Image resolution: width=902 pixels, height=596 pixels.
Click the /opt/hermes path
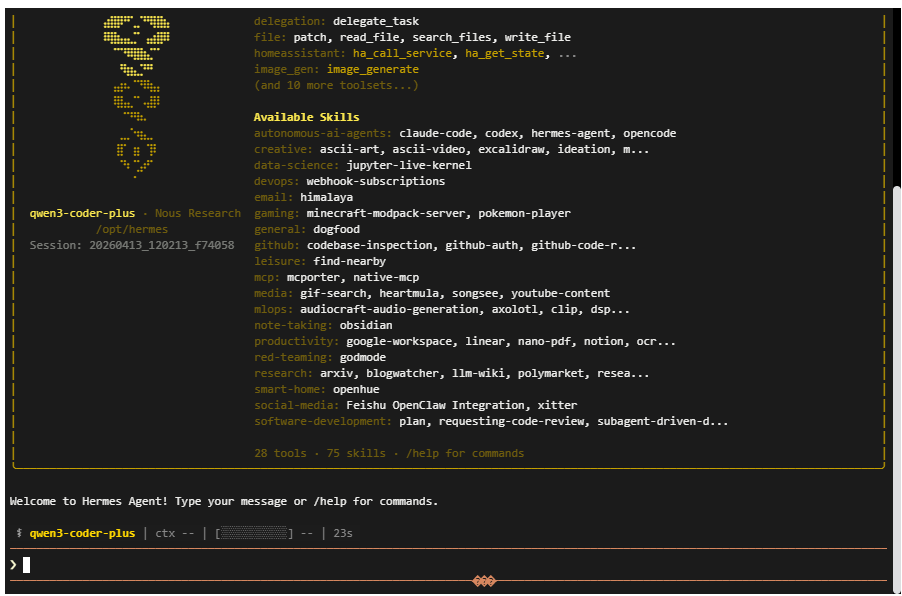(132, 230)
